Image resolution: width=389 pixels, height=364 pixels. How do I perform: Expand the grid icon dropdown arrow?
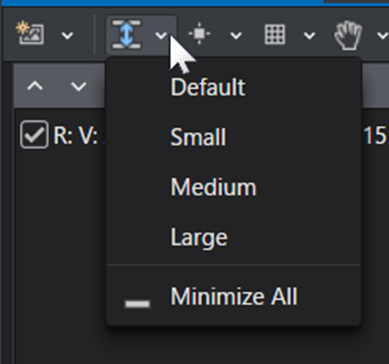click(x=310, y=35)
